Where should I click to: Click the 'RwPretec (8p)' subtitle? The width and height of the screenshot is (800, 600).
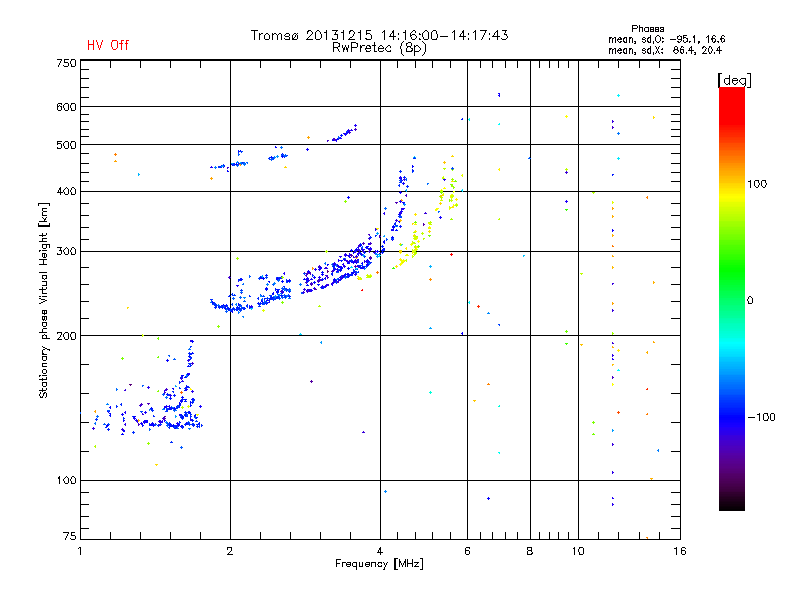click(x=379, y=48)
